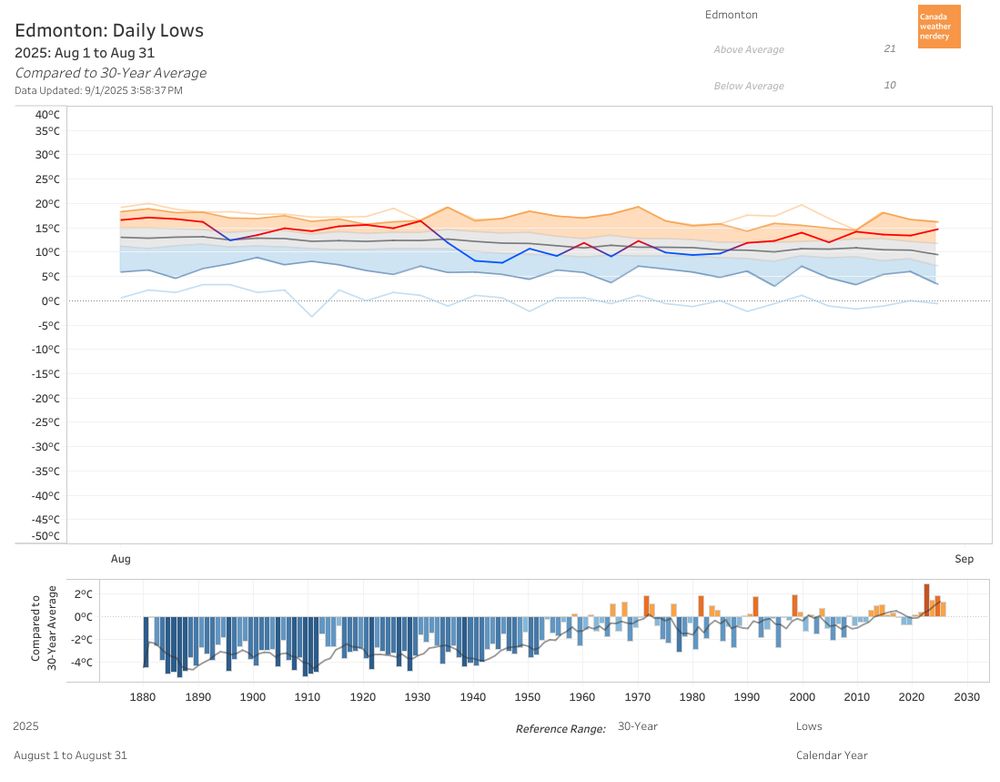This screenshot has width=1000, height=782.
Task: Open the Edmonton city selector
Action: [731, 15]
